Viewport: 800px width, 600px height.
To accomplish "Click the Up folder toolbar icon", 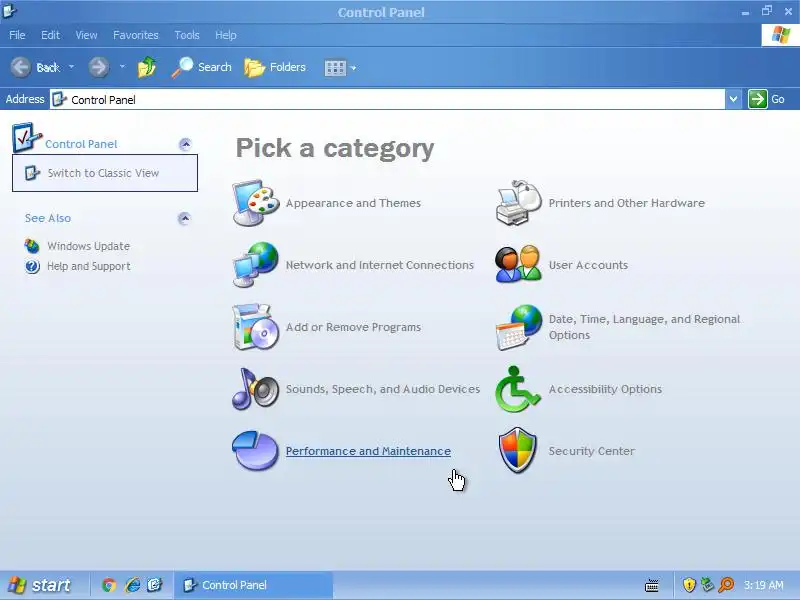I will (x=146, y=67).
